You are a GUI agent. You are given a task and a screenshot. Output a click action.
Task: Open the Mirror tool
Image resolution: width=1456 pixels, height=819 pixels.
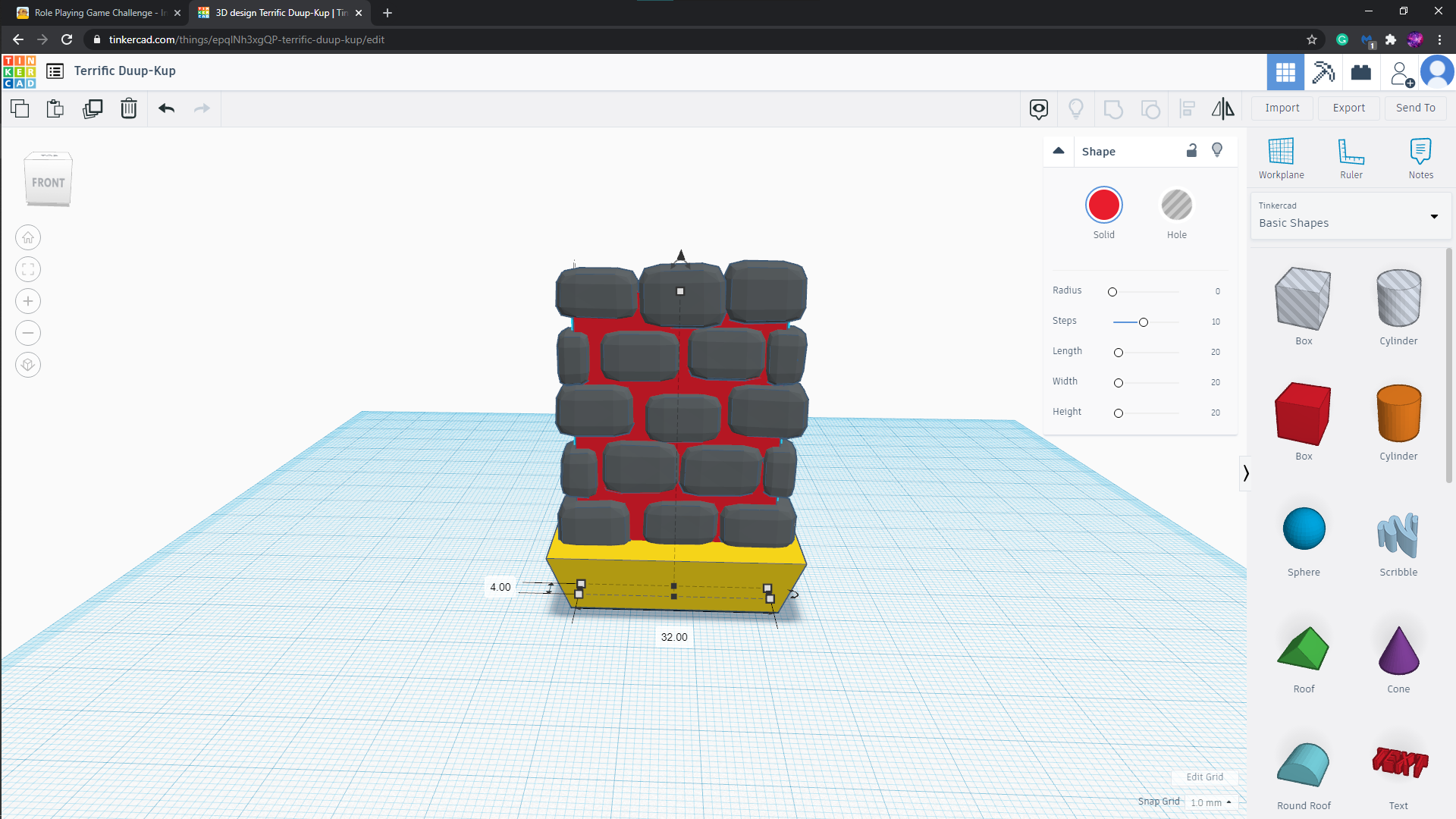click(1223, 109)
